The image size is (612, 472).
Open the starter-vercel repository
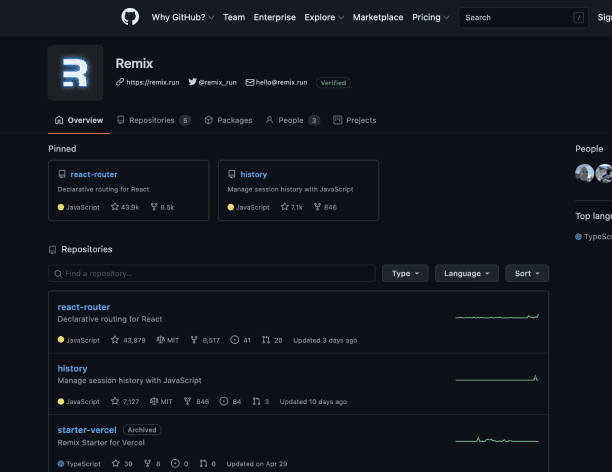[x=87, y=430]
